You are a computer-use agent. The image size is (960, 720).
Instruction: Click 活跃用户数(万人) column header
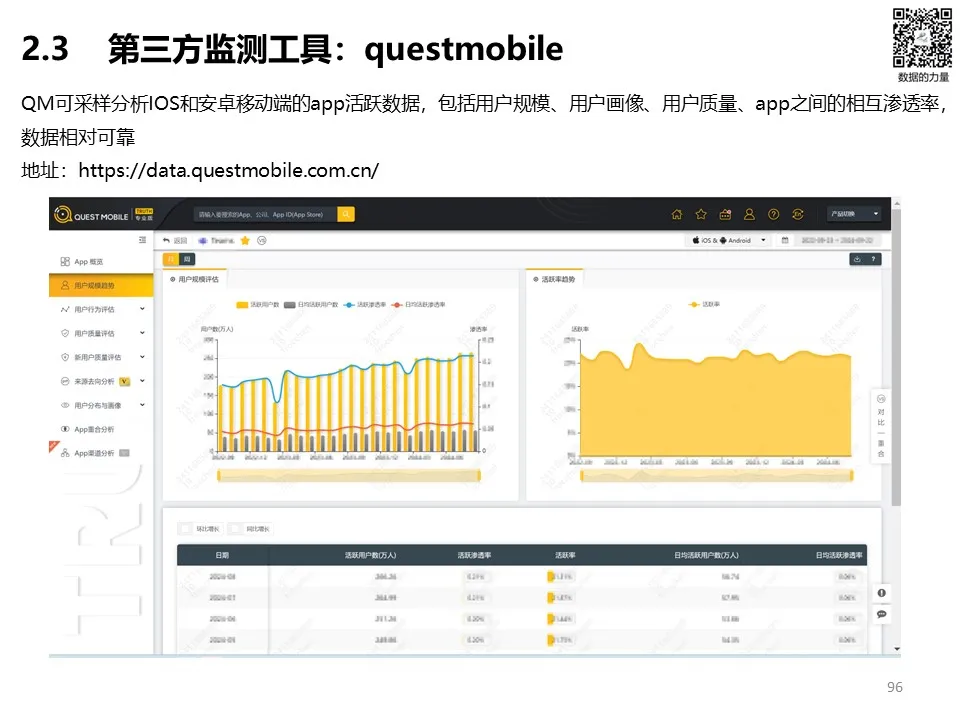pyautogui.click(x=370, y=555)
